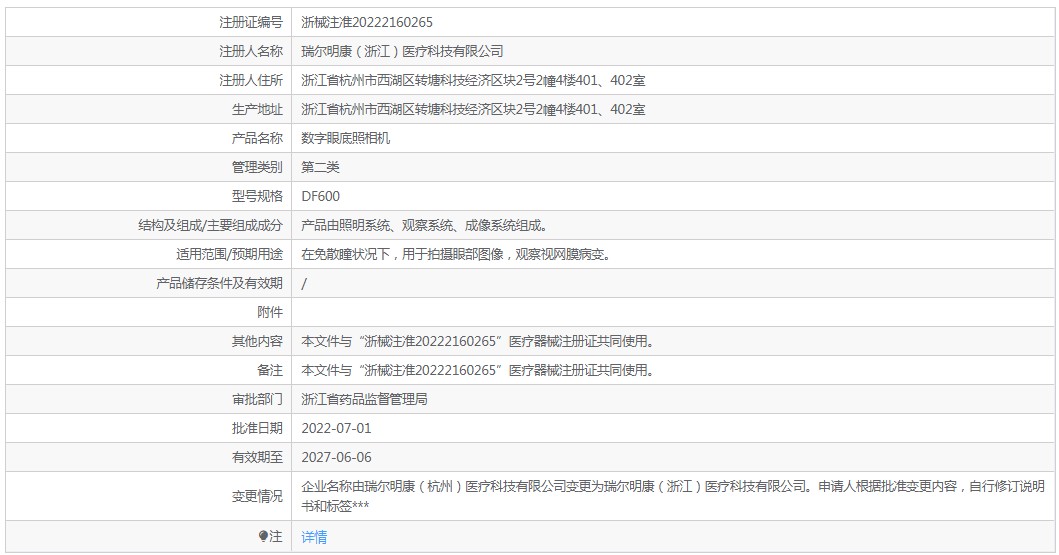Click the value 浙江省药品监督管理局
This screenshot has height=555, width=1059.
coord(365,400)
